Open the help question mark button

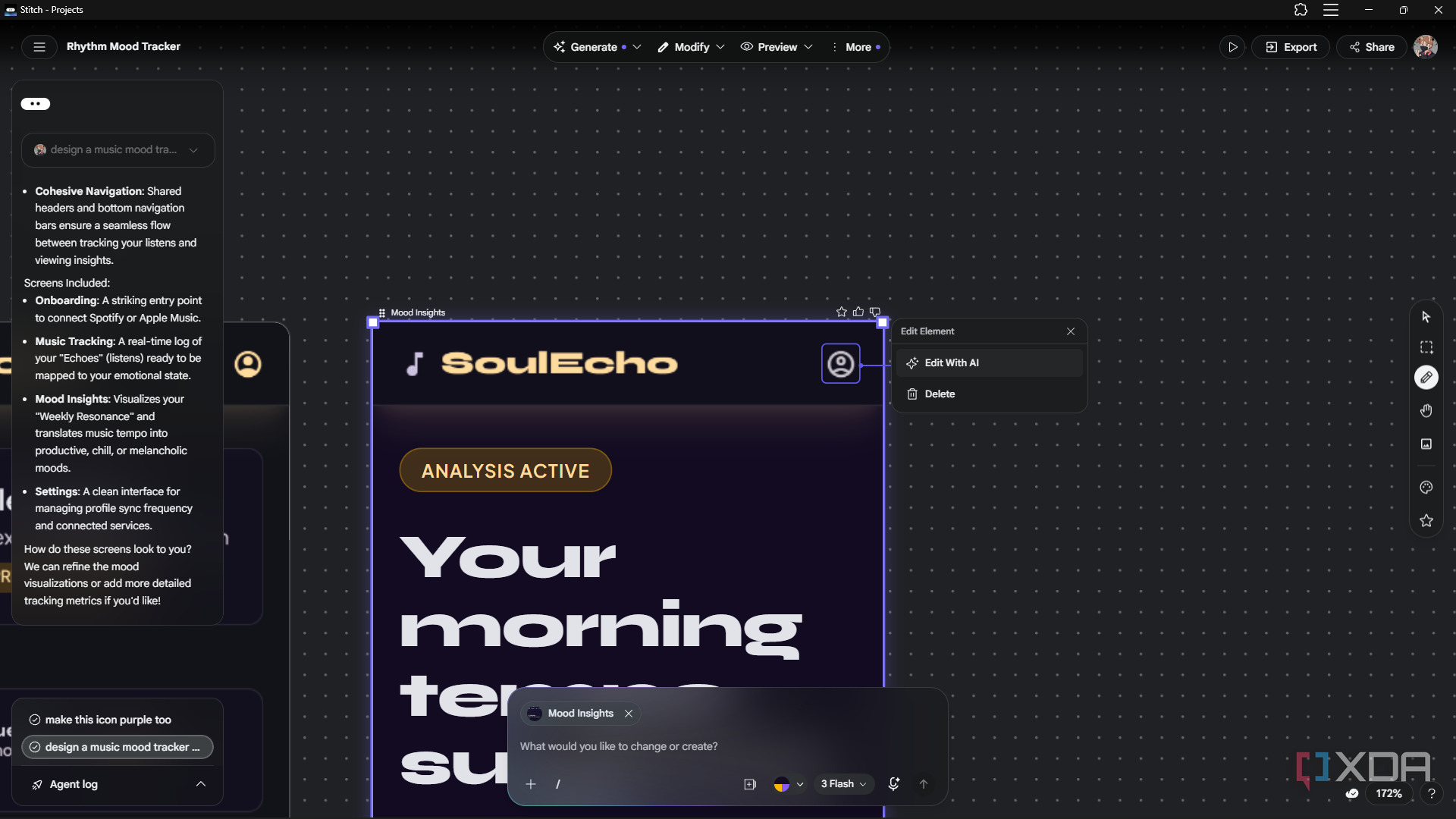(1431, 794)
